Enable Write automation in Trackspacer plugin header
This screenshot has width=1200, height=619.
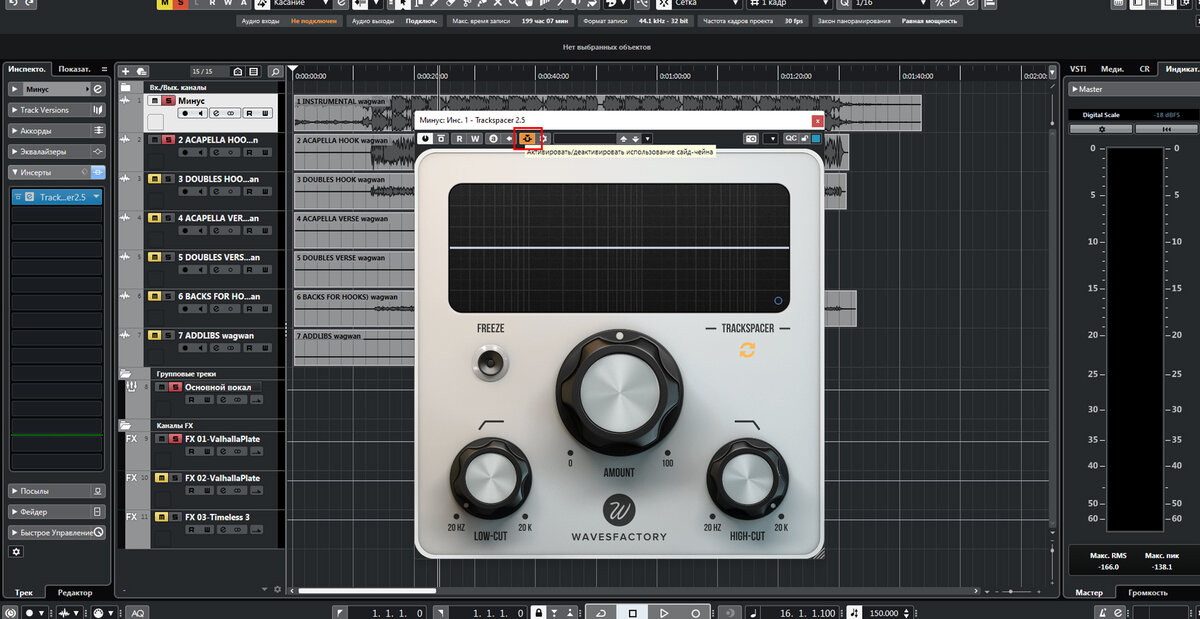475,138
